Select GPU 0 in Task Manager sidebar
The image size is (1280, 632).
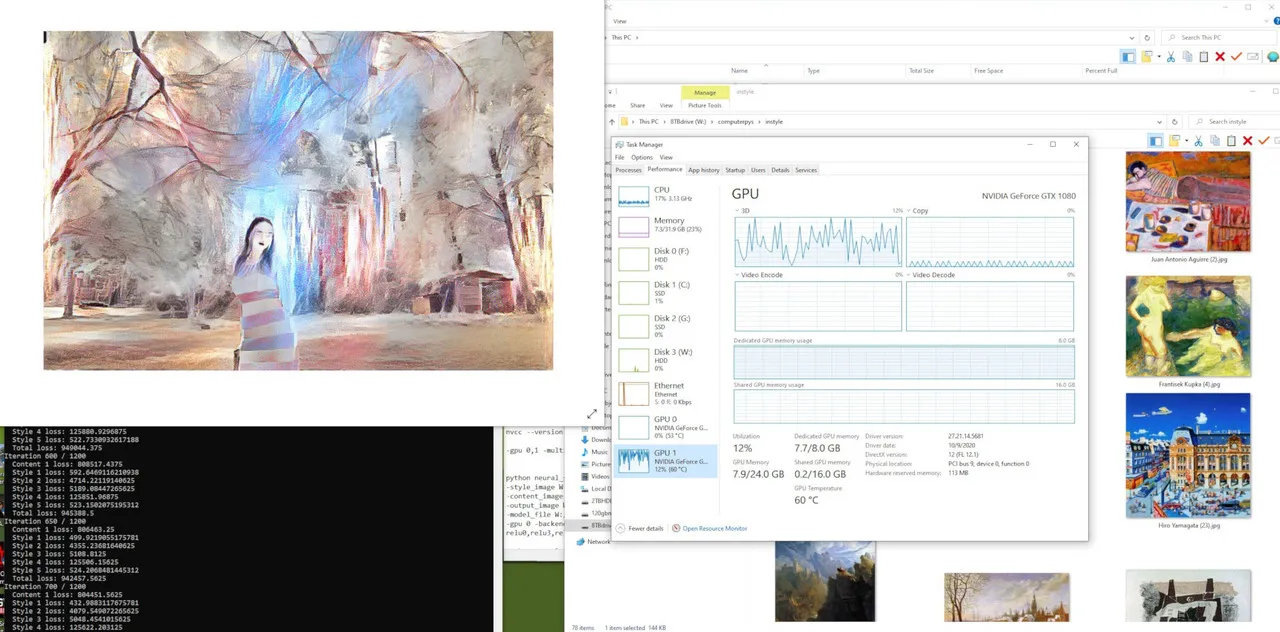pyautogui.click(x=664, y=427)
